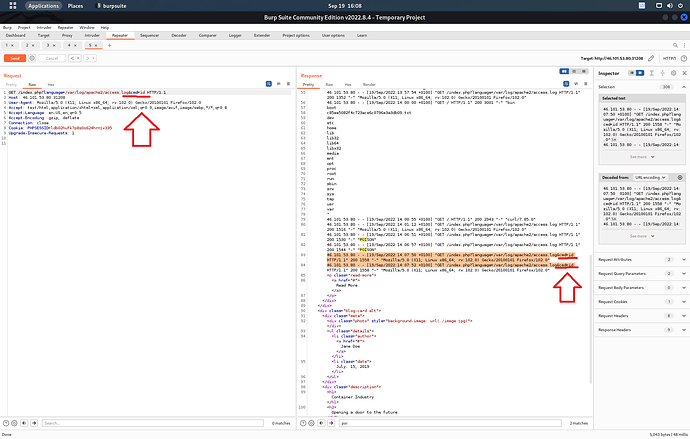
Task: Dock Inspector at the left layout toggle
Action: tap(631, 73)
